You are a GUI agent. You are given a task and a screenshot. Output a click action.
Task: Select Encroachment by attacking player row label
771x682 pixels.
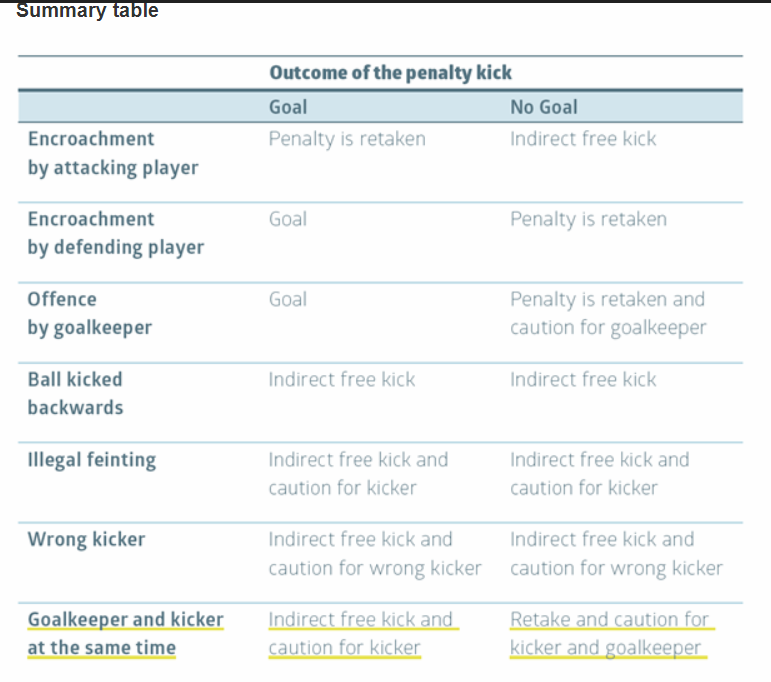(113, 153)
